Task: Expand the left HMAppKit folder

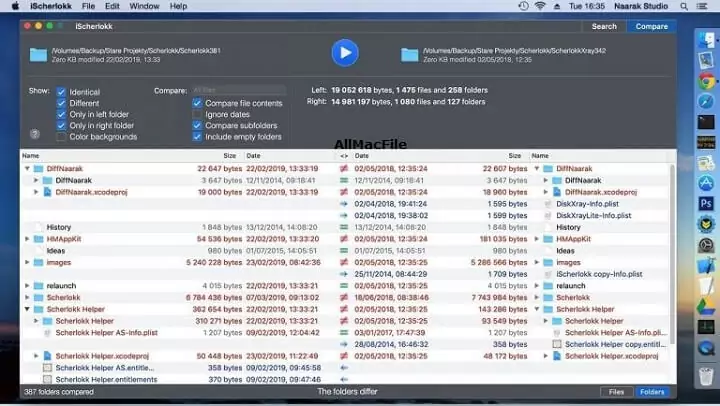Action: pyautogui.click(x=27, y=239)
